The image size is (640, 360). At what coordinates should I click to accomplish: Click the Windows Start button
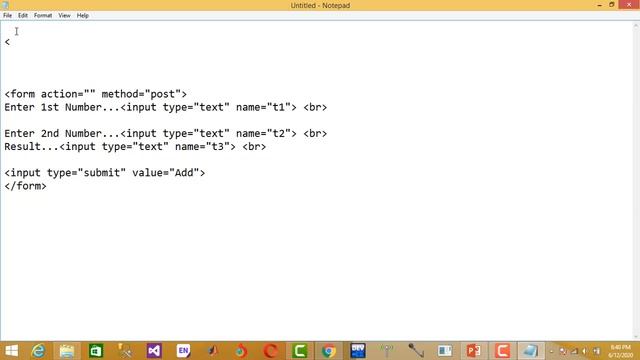11,351
